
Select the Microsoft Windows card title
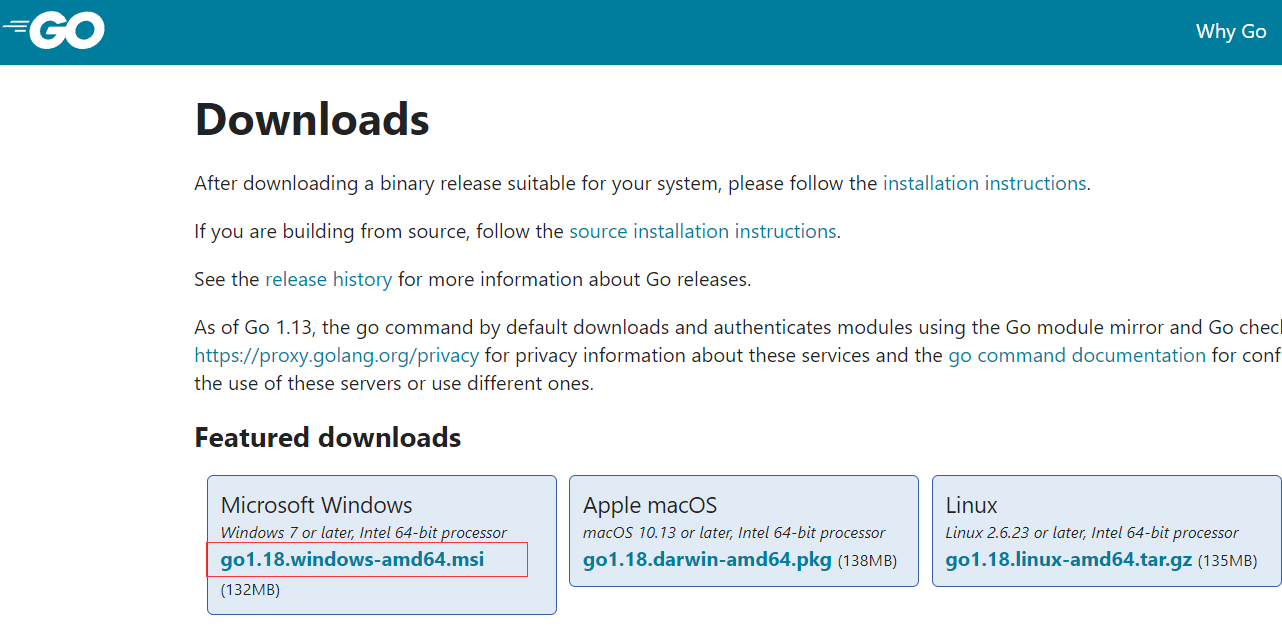(316, 505)
